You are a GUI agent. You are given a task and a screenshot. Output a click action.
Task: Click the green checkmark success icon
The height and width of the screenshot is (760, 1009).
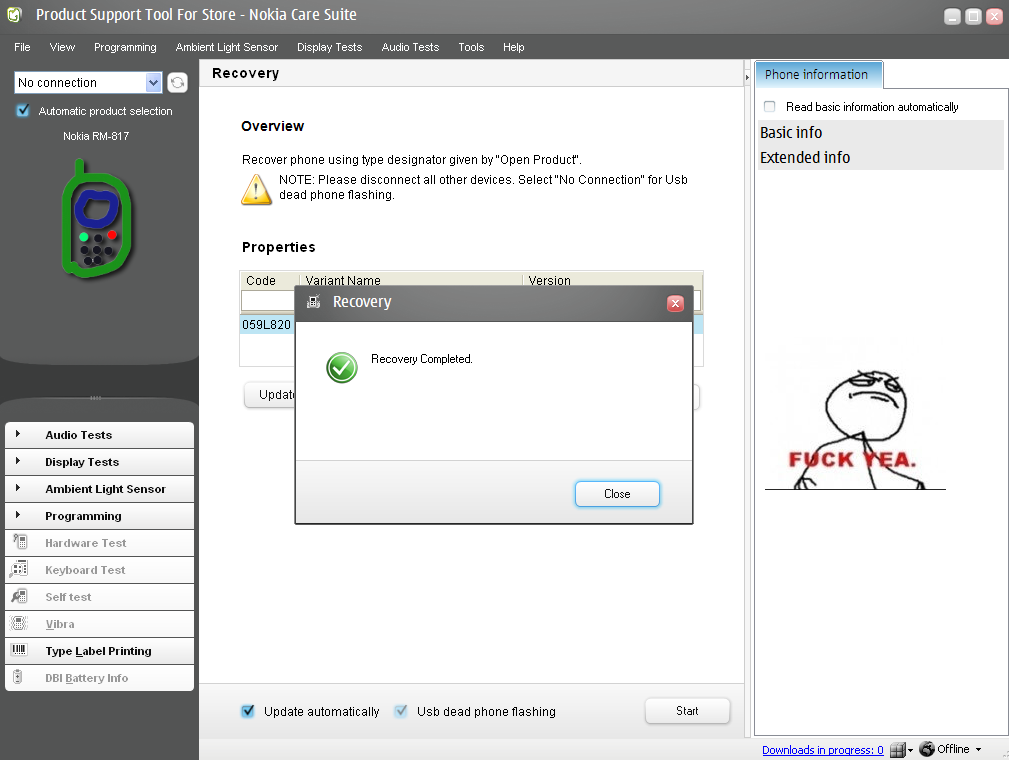tap(342, 367)
